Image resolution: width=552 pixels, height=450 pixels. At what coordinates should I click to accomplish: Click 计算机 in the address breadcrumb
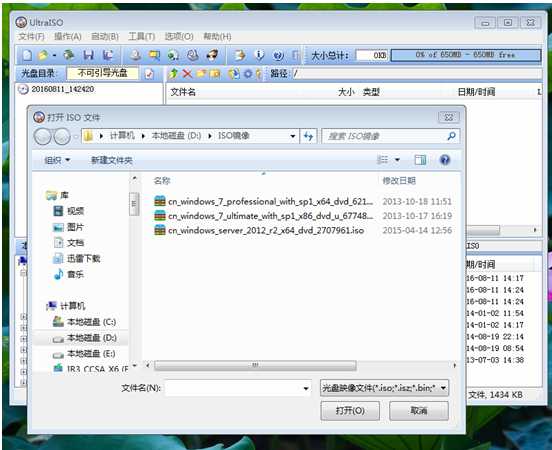point(122,136)
